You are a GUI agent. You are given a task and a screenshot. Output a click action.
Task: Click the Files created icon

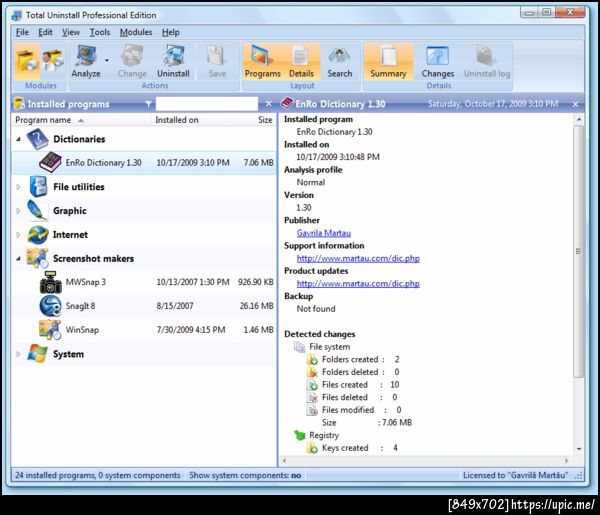(x=312, y=385)
